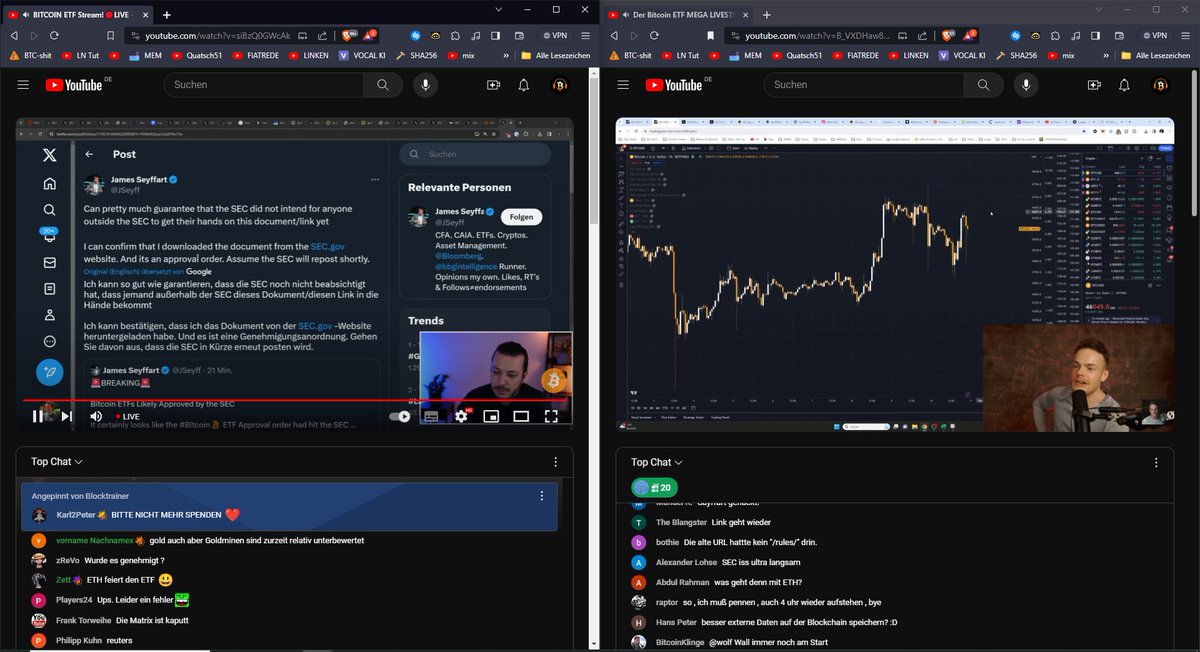Seek on the left stream's red progress bar

point(295,400)
